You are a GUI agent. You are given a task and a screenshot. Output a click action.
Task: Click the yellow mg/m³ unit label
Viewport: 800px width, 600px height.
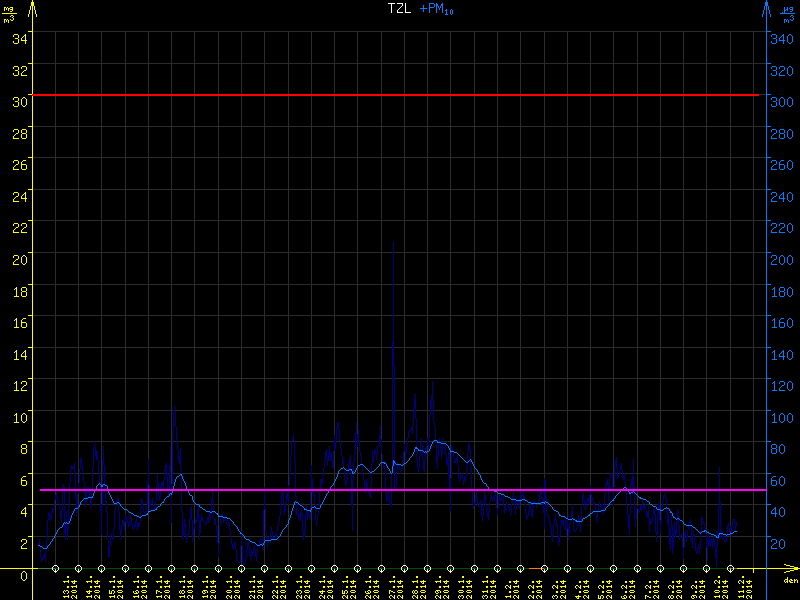pyautogui.click(x=8, y=12)
